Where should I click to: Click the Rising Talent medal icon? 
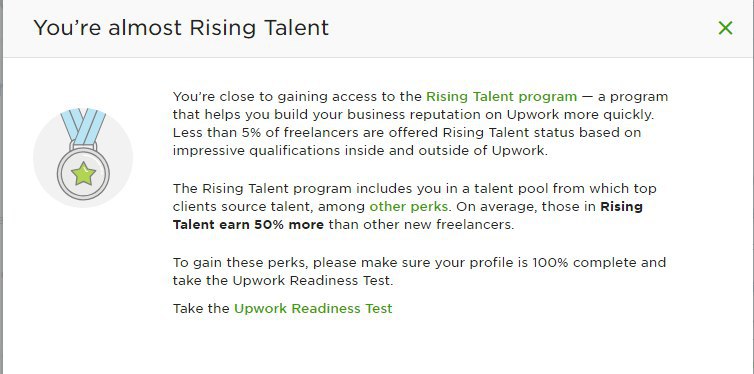[83, 154]
